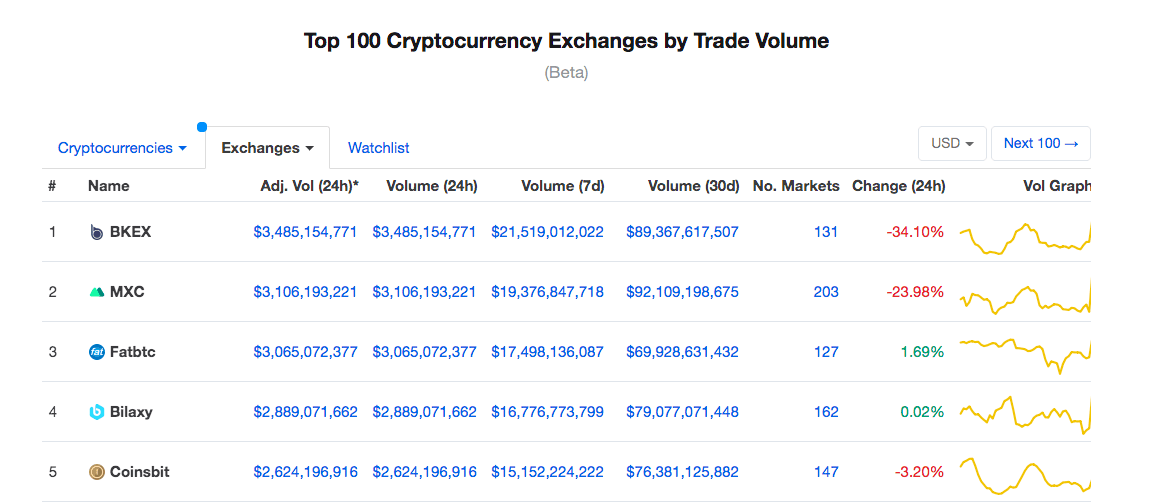Click the MXC exchange logo icon
1153x503 pixels.
[96, 292]
